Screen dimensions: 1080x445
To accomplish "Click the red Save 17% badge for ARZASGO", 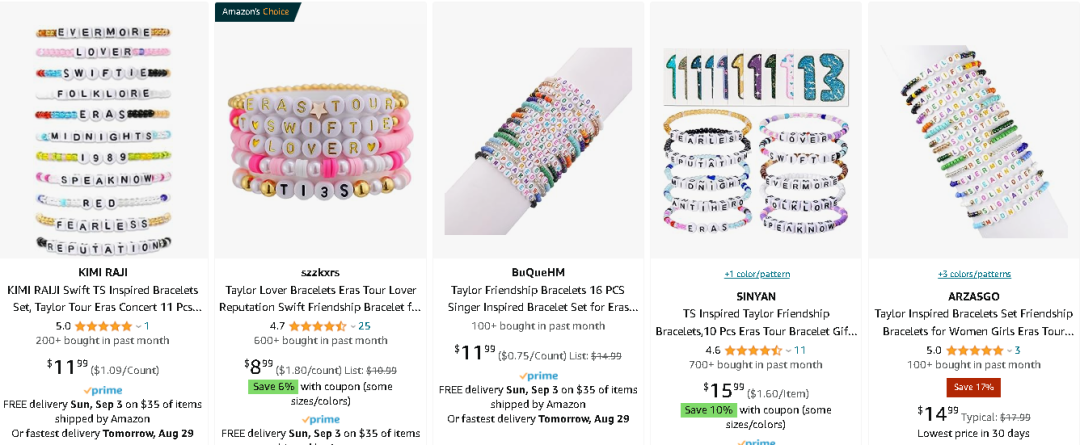I will pyautogui.click(x=973, y=387).
